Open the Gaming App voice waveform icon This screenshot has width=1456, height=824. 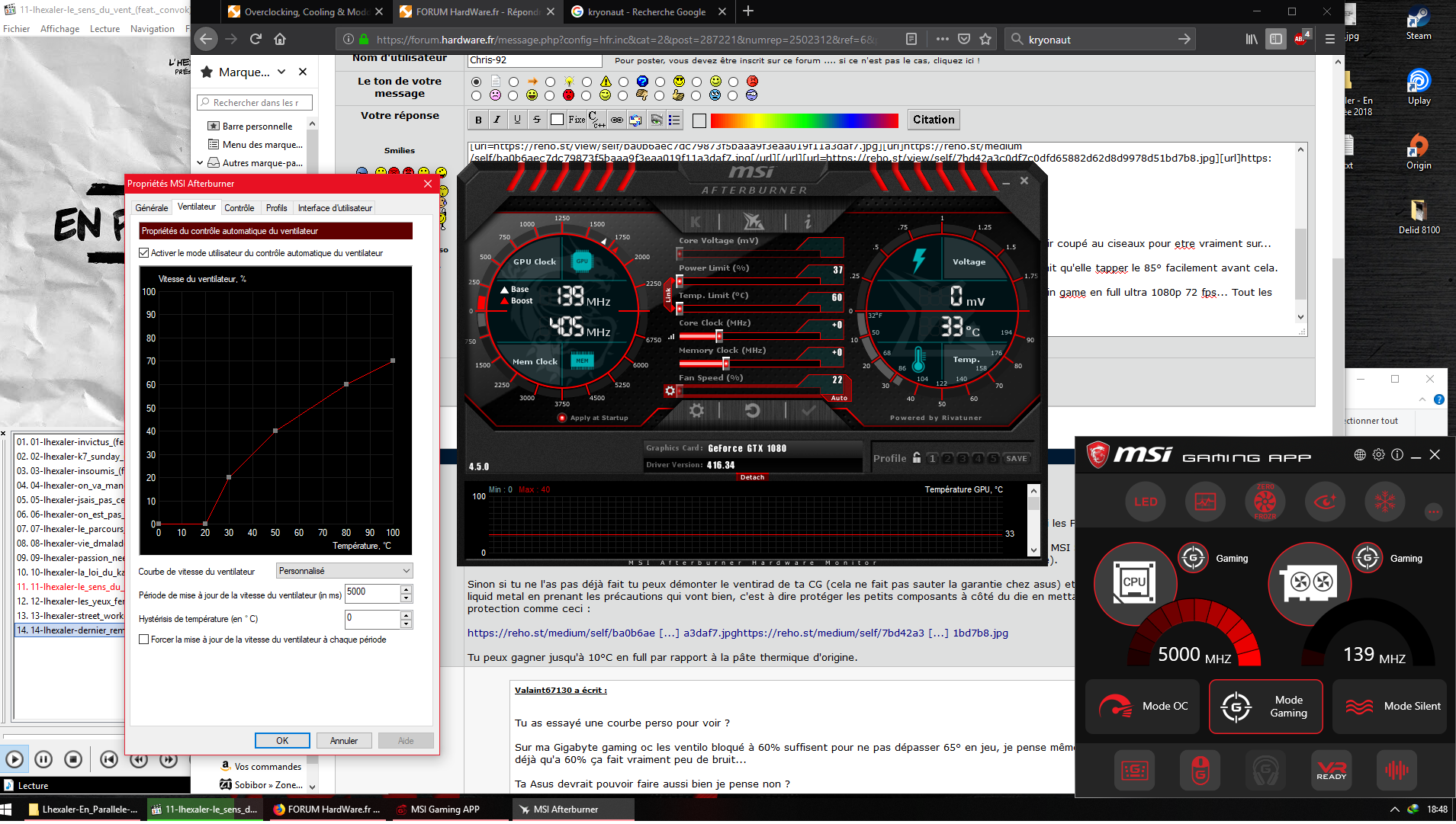point(1397,771)
